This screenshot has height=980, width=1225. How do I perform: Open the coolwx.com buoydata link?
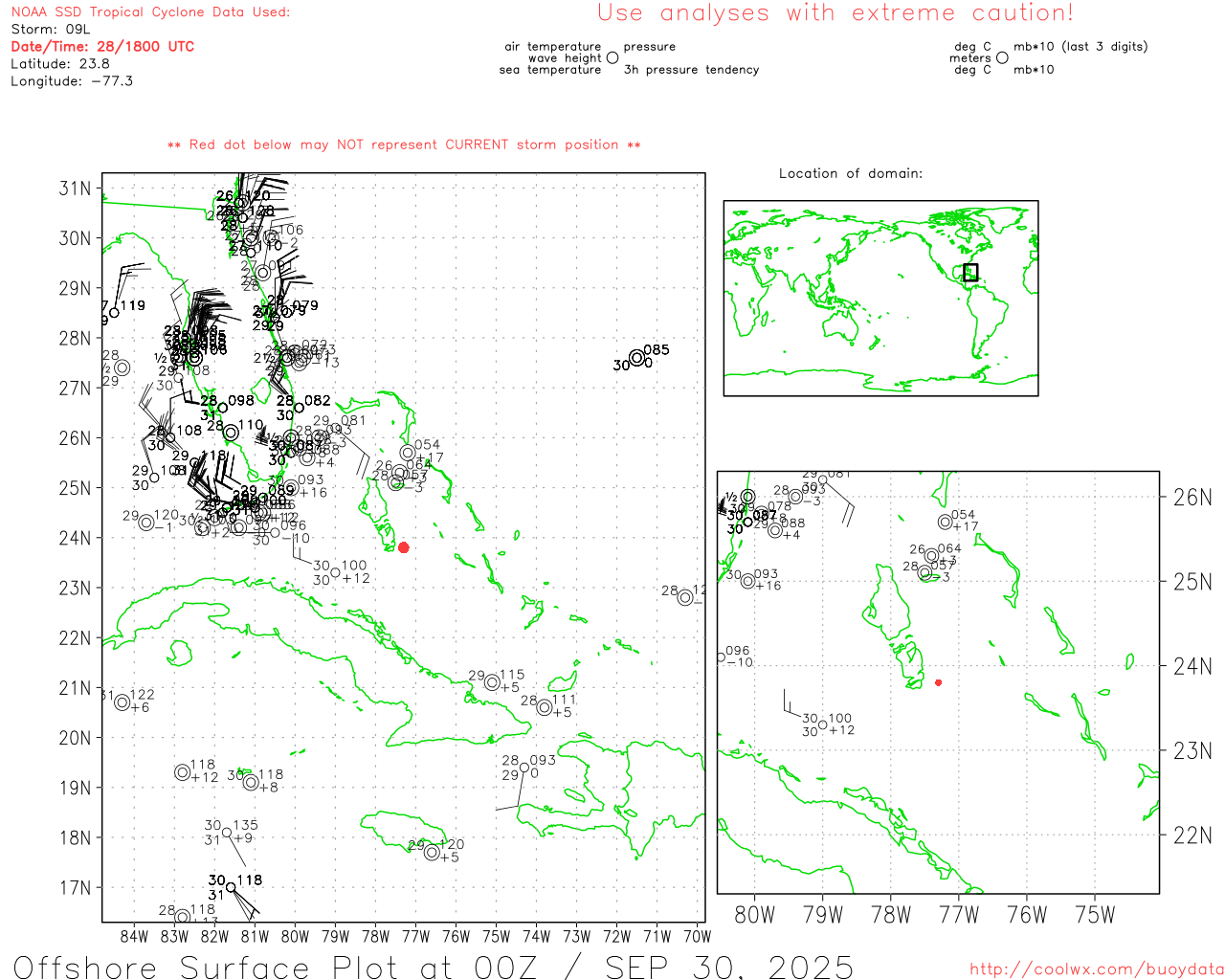(1096, 969)
